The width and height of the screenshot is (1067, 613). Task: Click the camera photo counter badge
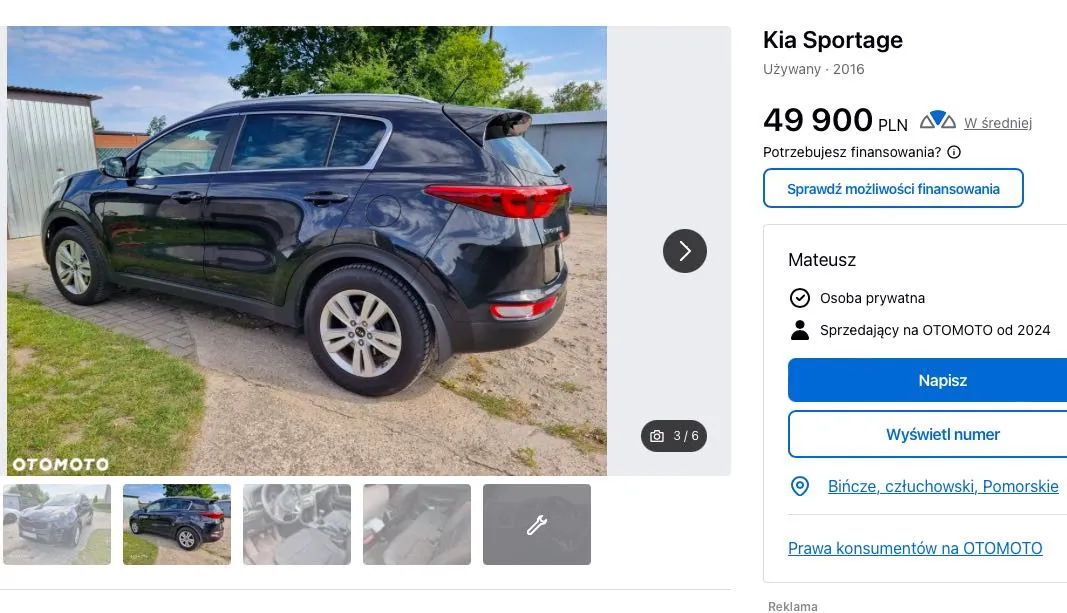[674, 436]
